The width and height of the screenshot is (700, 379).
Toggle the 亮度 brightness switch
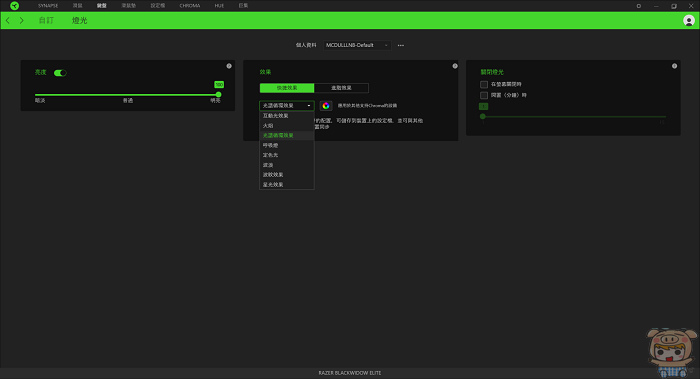(60, 73)
